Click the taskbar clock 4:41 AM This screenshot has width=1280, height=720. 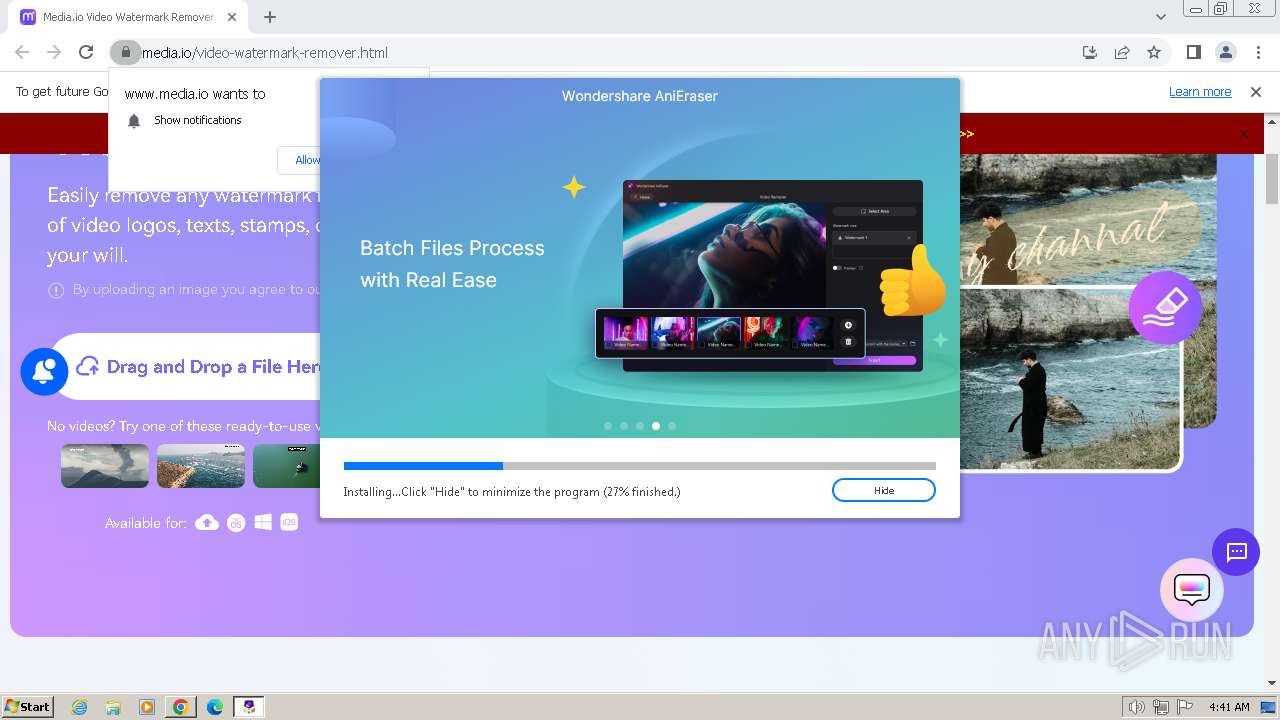[x=1229, y=707]
